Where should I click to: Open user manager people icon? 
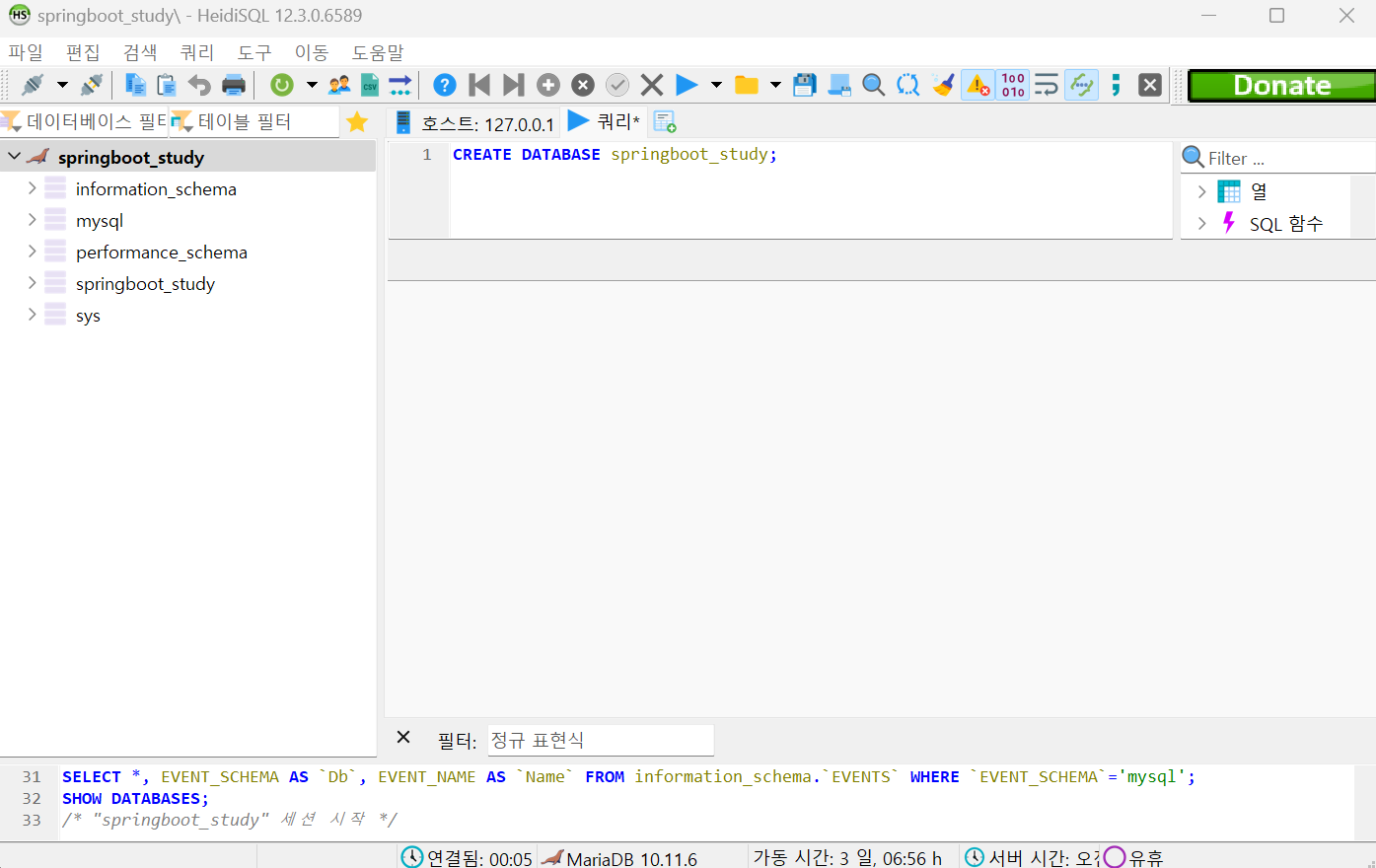pyautogui.click(x=339, y=85)
